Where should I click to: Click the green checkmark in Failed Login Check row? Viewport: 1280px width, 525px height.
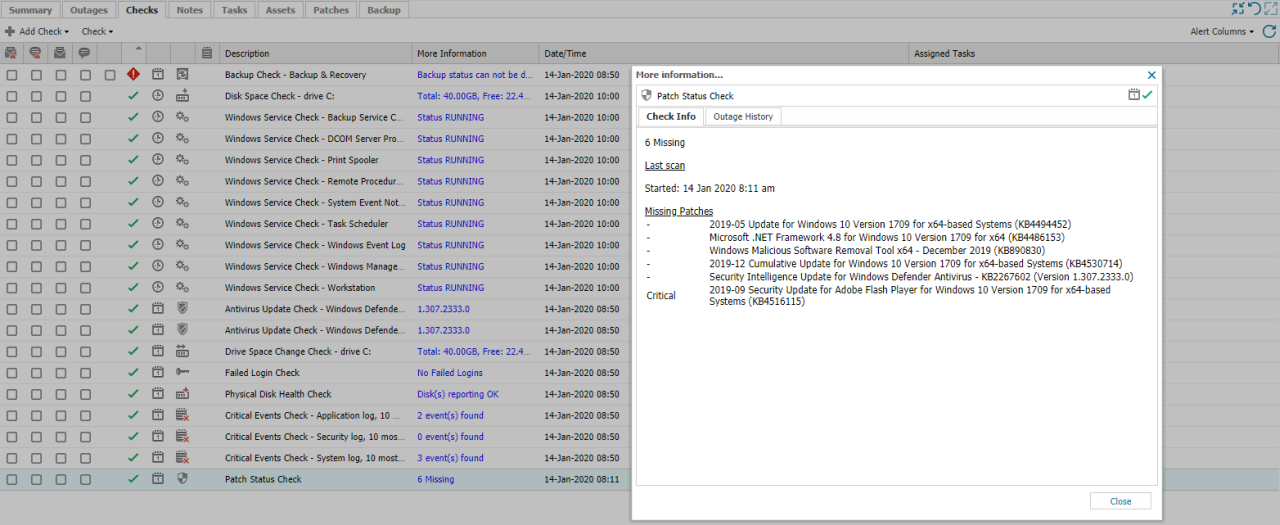(134, 372)
